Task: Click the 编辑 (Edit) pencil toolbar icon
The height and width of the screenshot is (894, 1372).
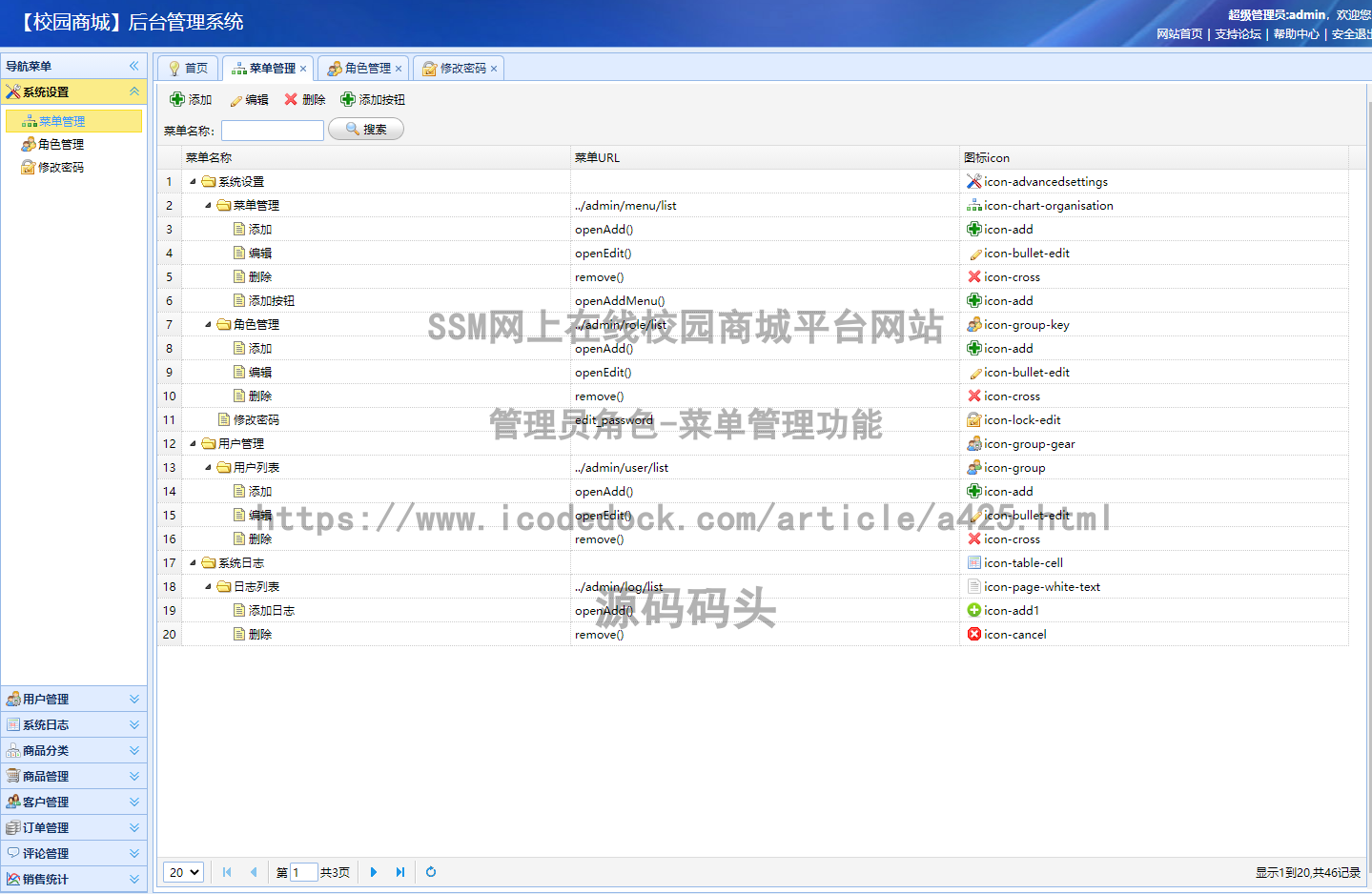Action: tap(235, 98)
